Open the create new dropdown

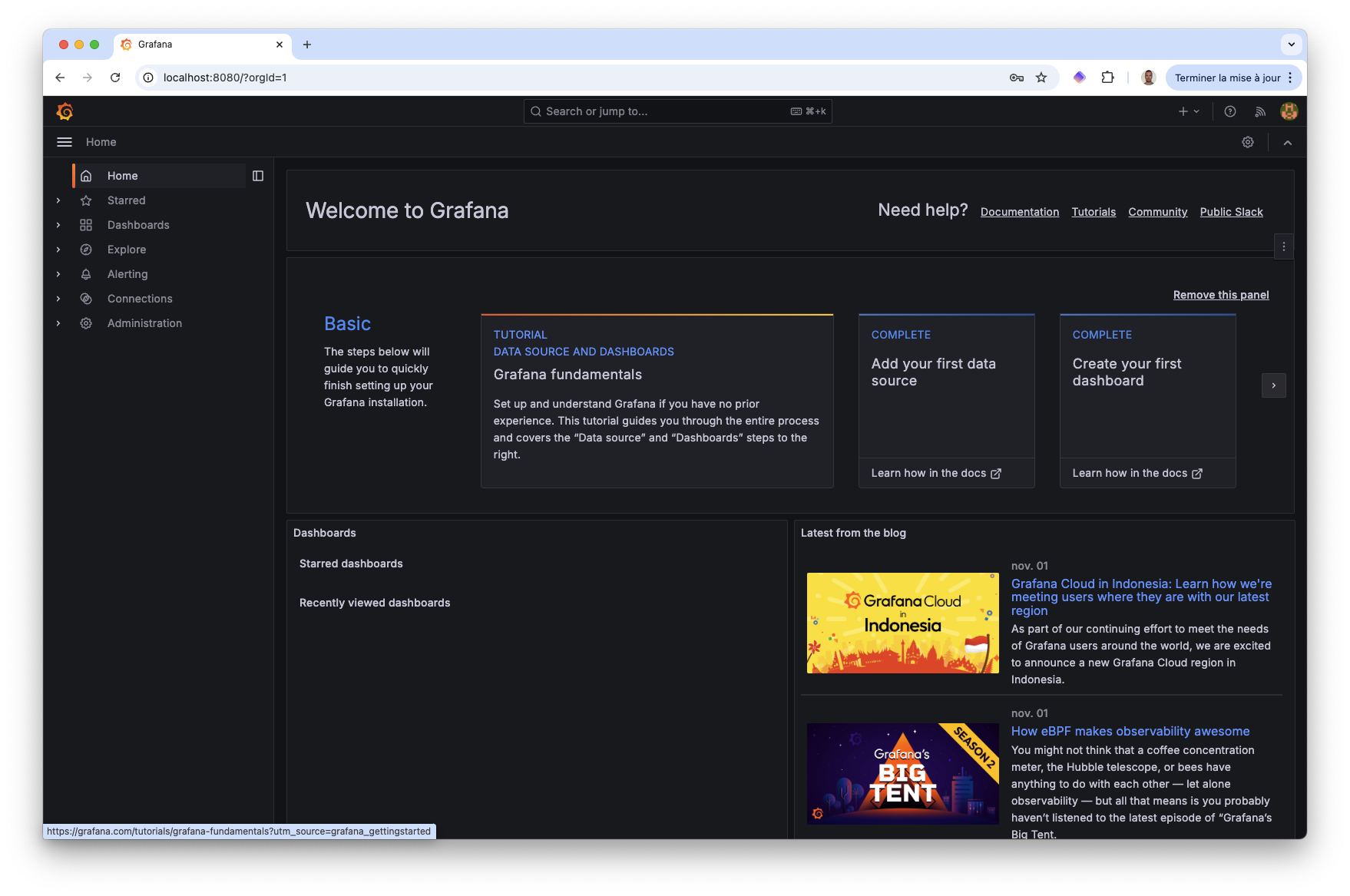tap(1187, 111)
